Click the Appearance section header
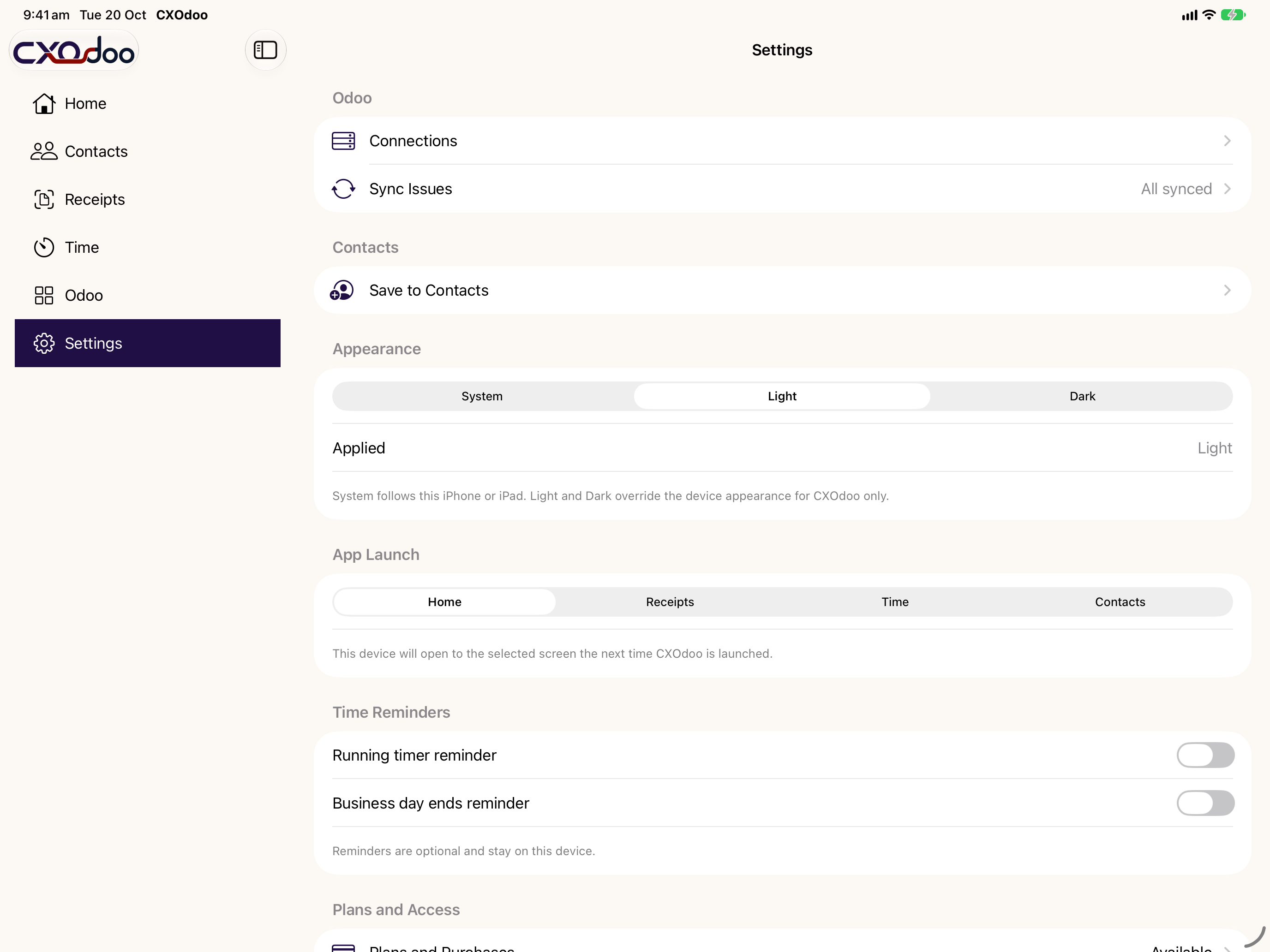The image size is (1270, 952). [377, 349]
